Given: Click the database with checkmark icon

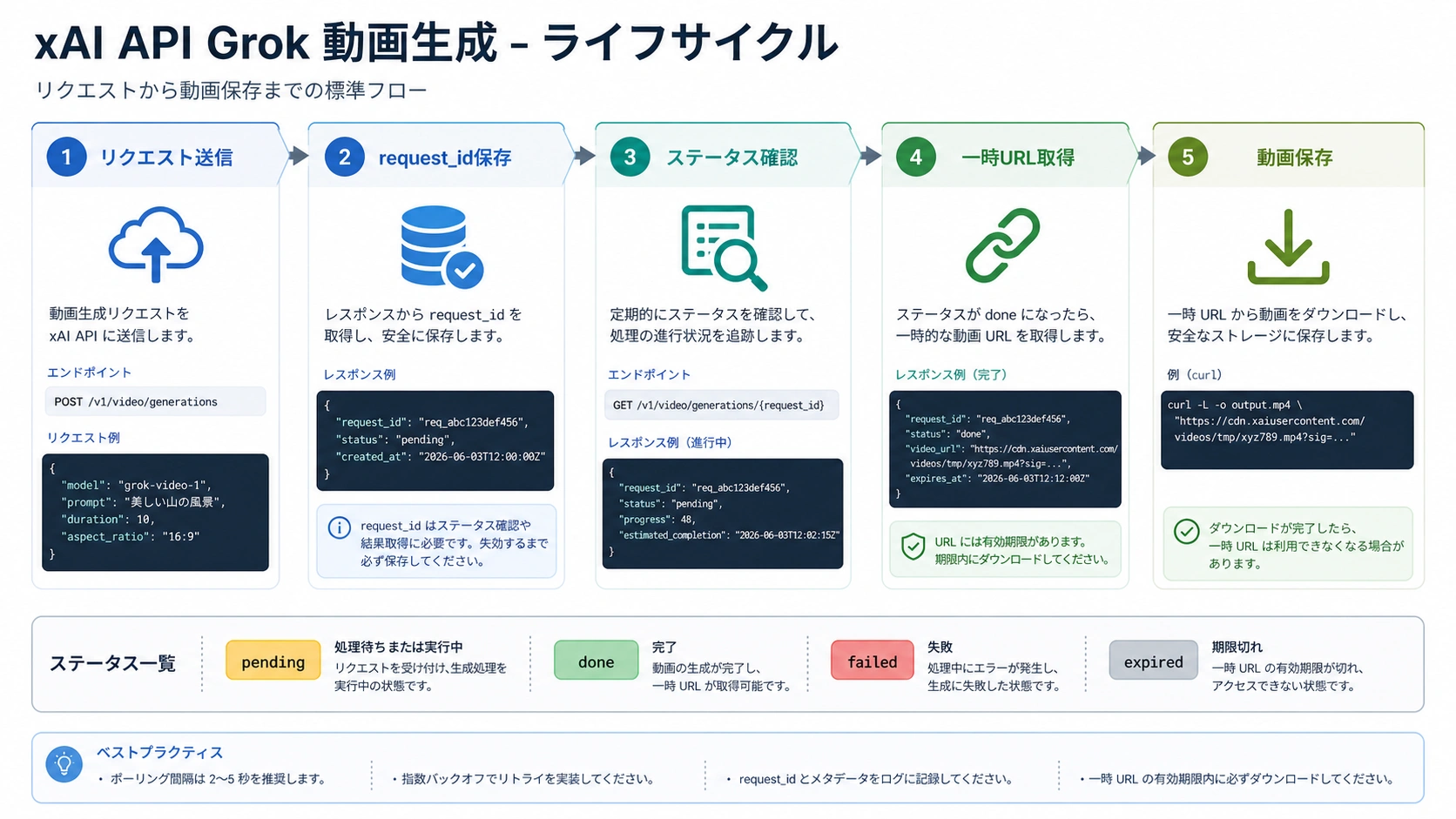Looking at the screenshot, I should click(442, 246).
